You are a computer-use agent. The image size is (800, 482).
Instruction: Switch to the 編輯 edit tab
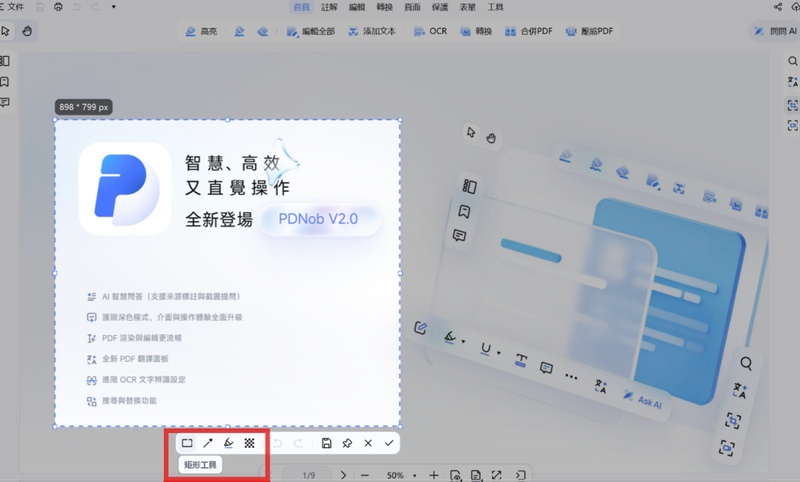[357, 7]
